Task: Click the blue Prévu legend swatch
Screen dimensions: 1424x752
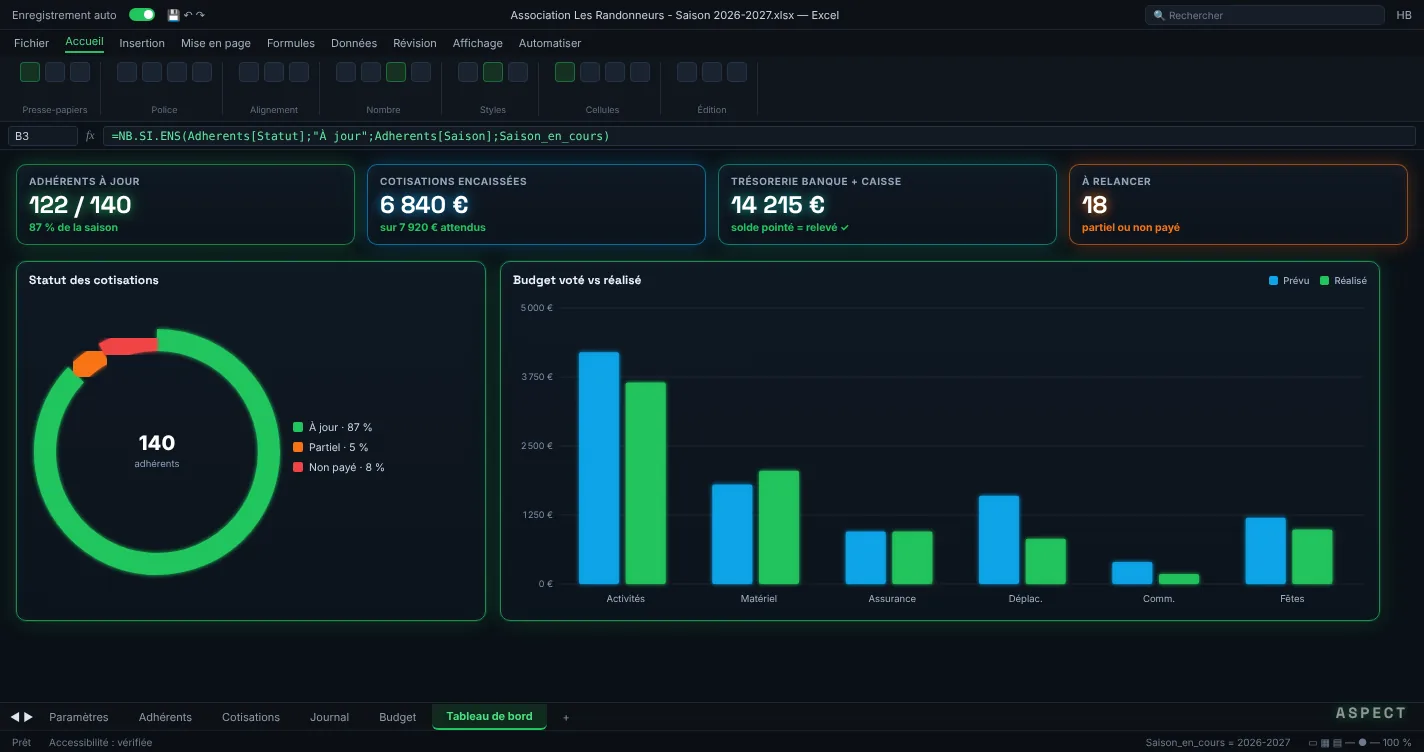Action: [1273, 281]
